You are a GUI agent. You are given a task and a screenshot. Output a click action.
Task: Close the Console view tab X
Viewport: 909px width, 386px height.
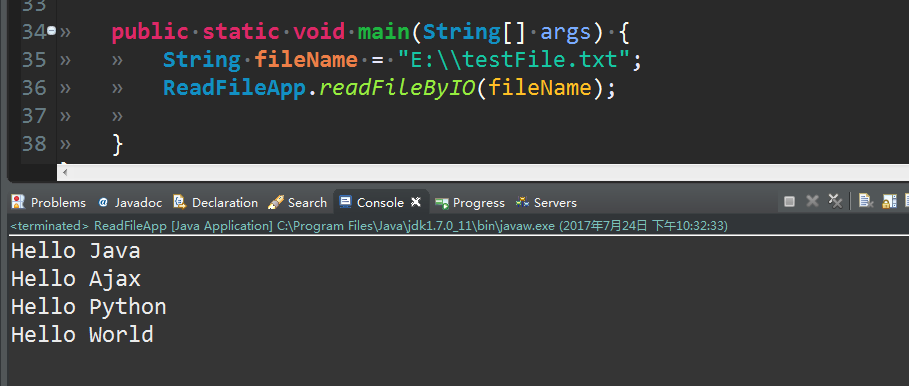coord(416,202)
